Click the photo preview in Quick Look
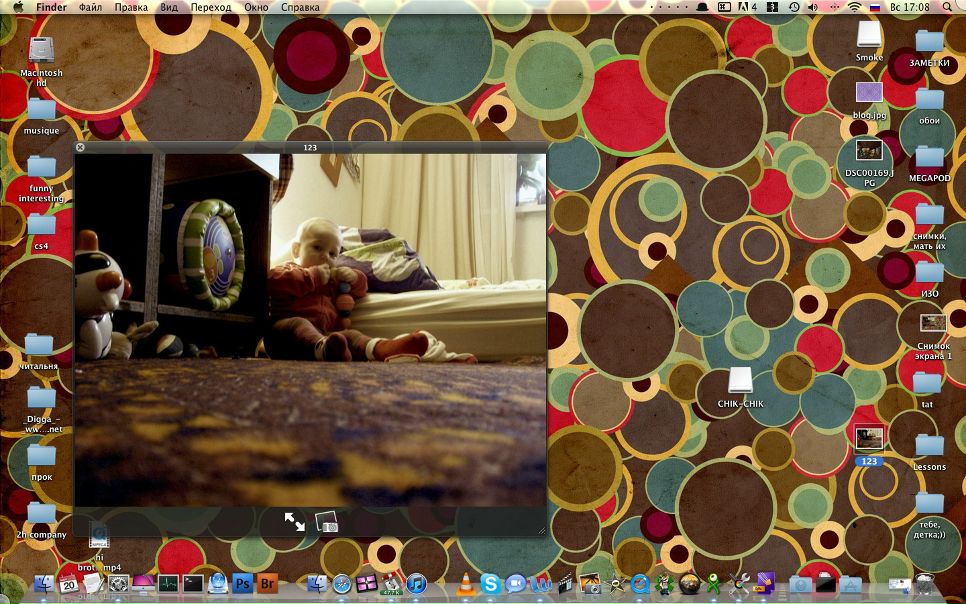Viewport: 966px width, 604px height. point(310,328)
